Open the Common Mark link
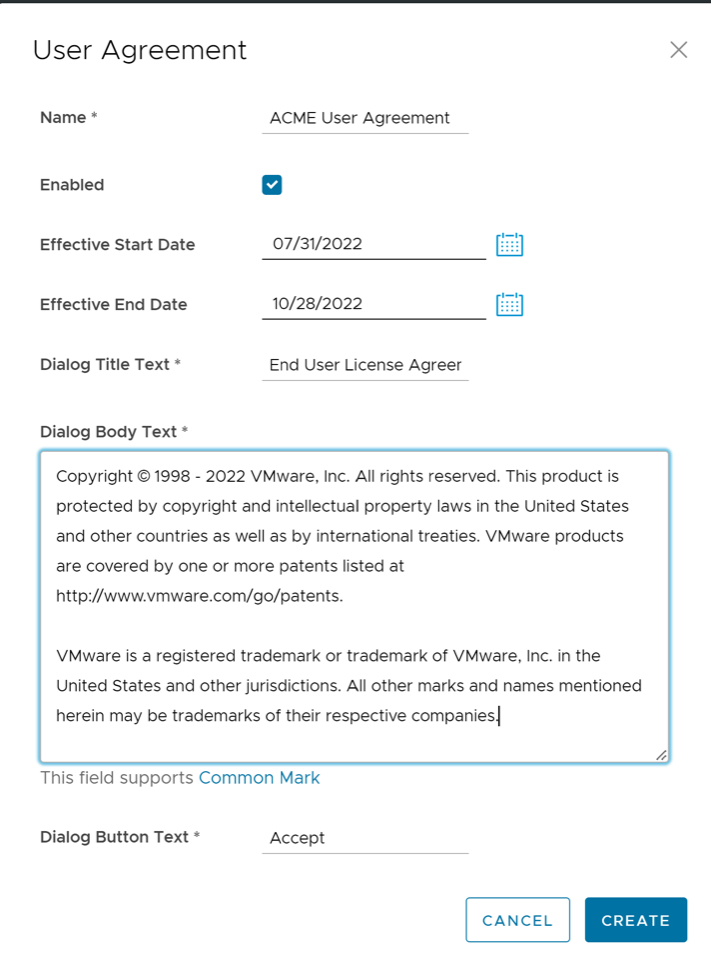The height and width of the screenshot is (972, 711). pyautogui.click(x=259, y=778)
